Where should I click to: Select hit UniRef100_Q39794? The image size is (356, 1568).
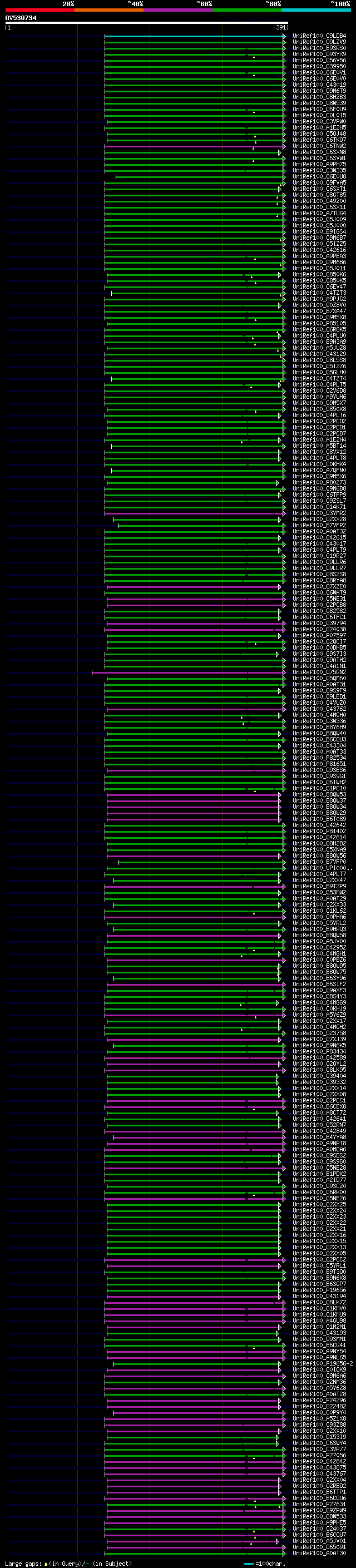coord(319,623)
